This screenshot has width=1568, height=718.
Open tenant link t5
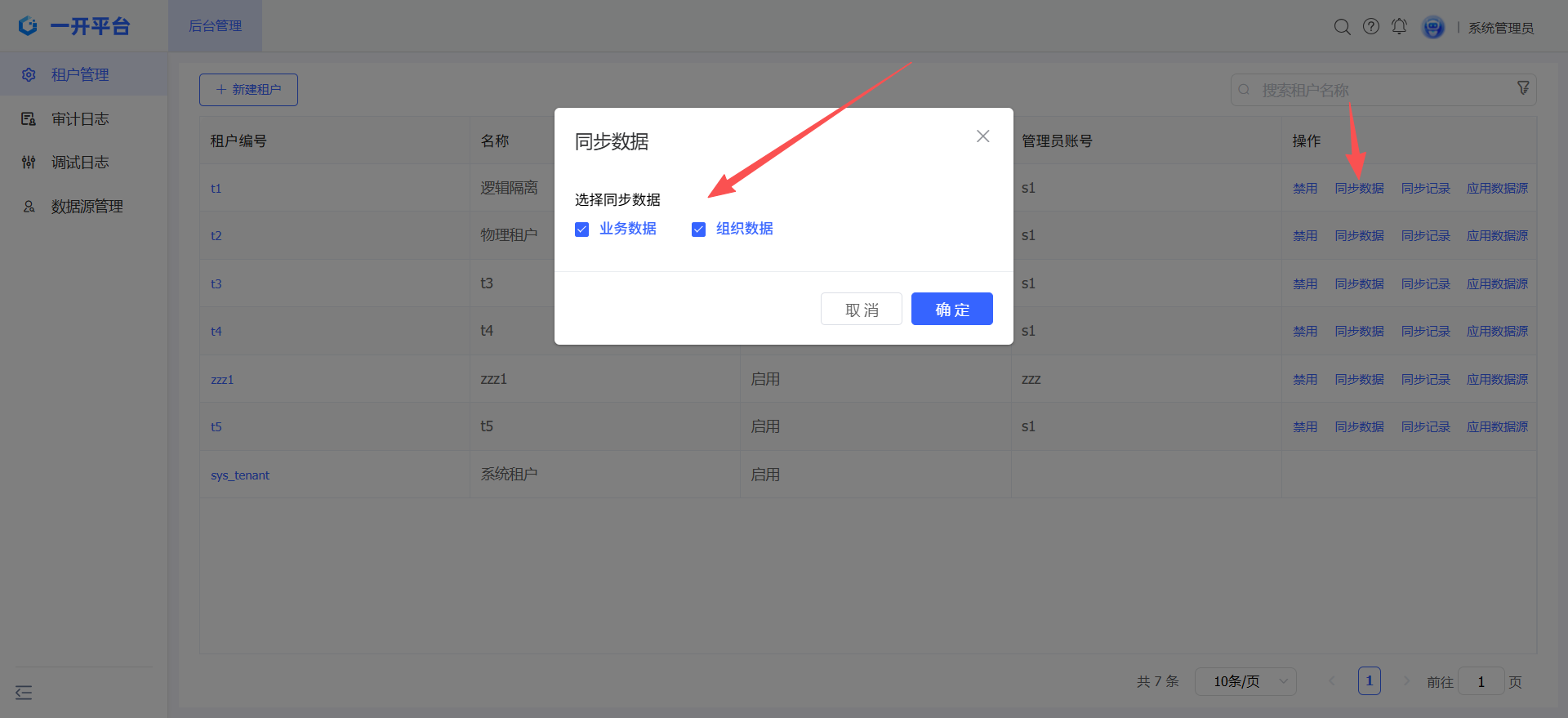pos(216,427)
